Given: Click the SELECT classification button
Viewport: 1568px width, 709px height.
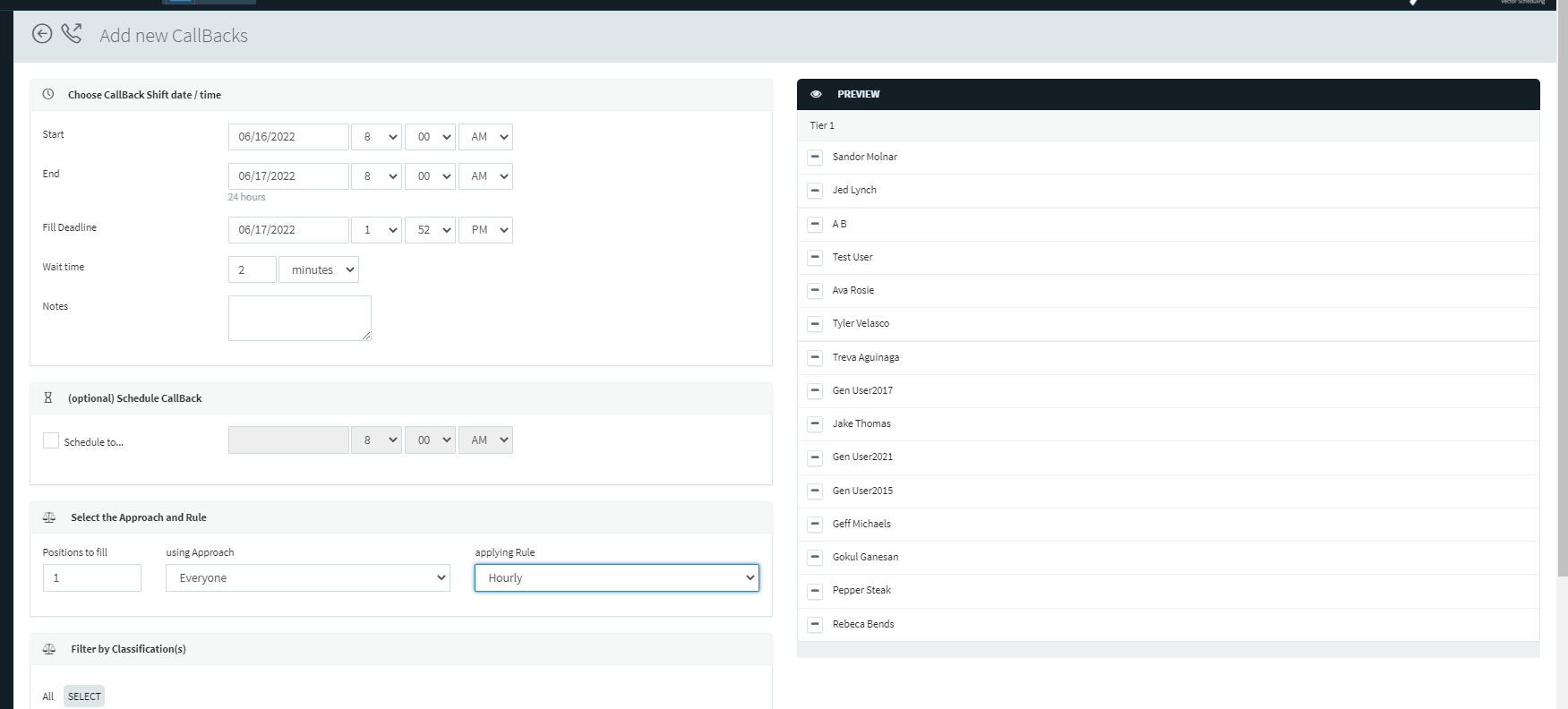Looking at the screenshot, I should tap(84, 696).
